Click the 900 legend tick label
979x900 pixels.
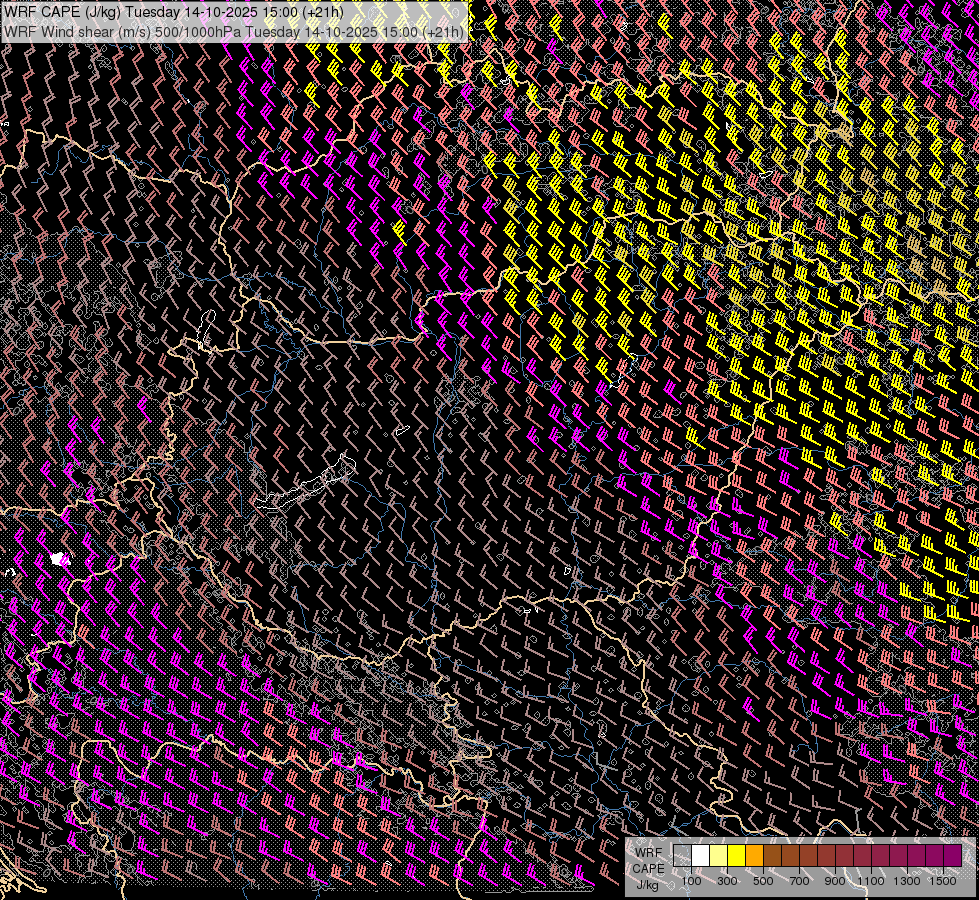(835, 881)
